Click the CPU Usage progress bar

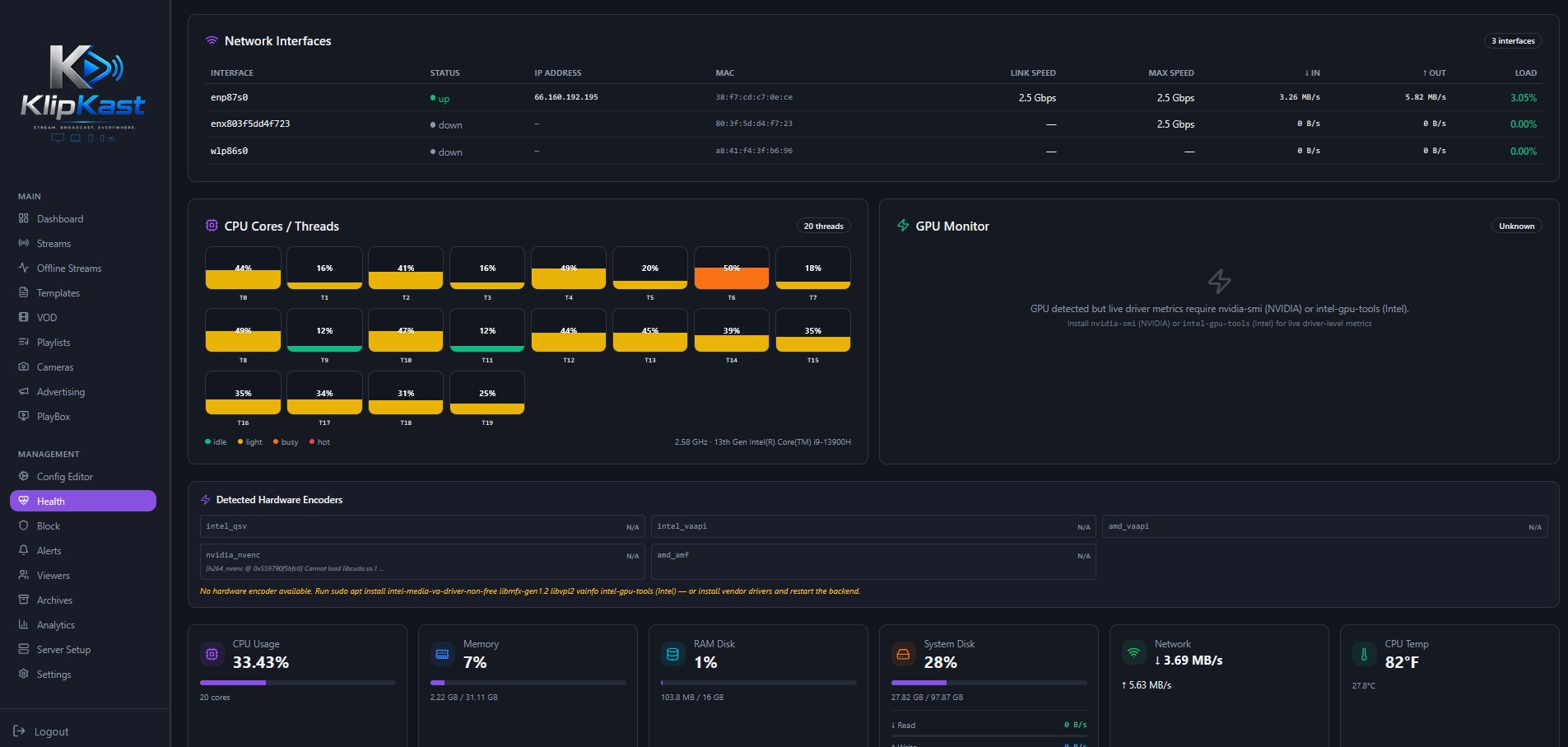[x=298, y=683]
